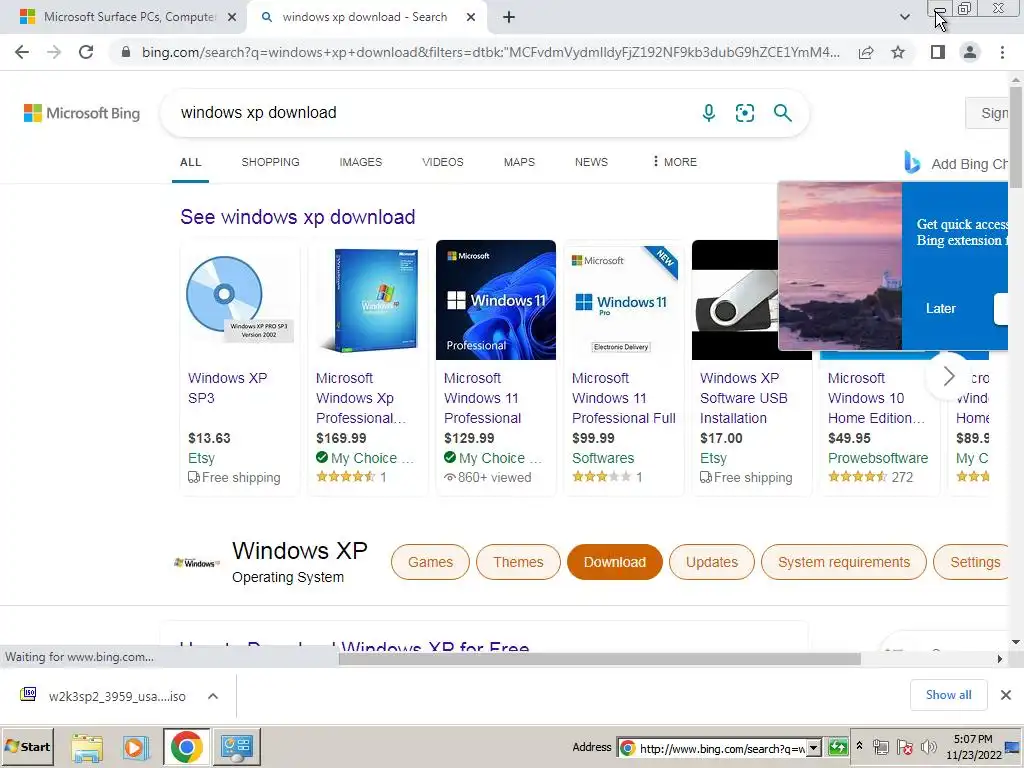Click the Bing search text box
Image resolution: width=1024 pixels, height=768 pixels.
(x=431, y=113)
